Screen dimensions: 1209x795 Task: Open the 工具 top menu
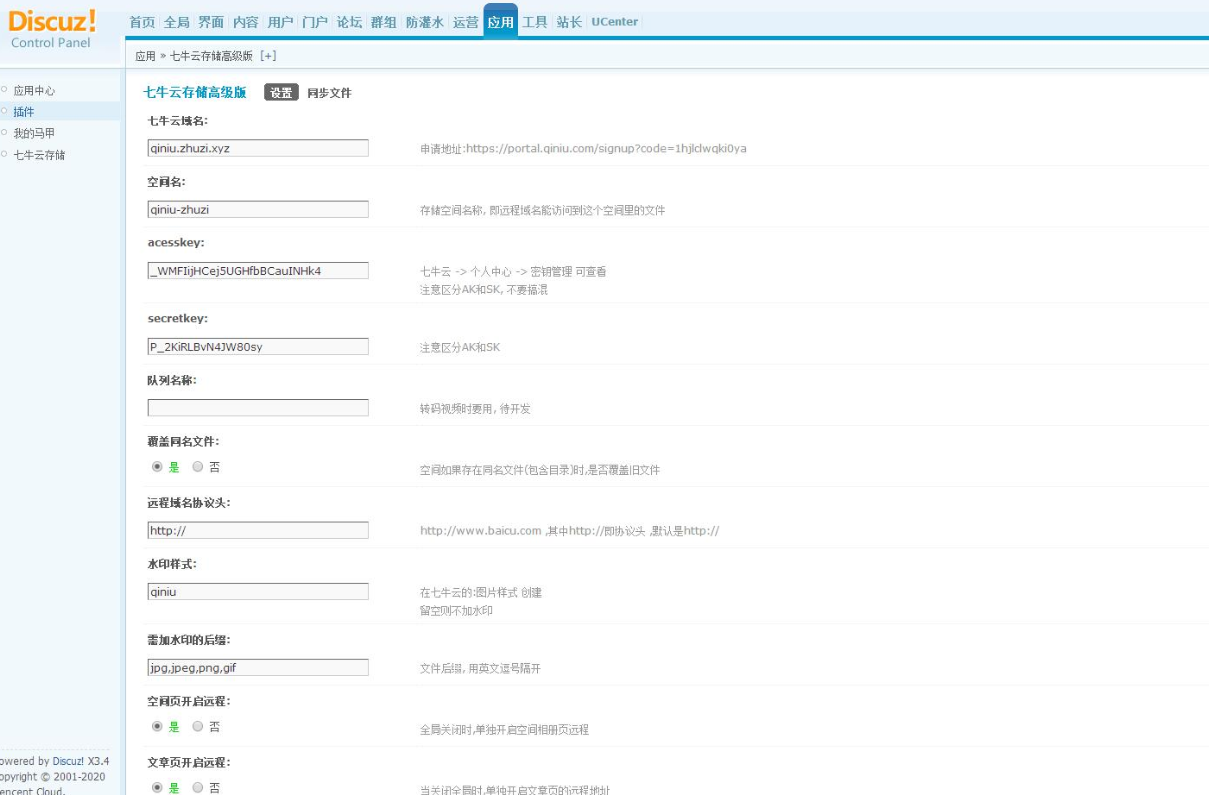535,22
